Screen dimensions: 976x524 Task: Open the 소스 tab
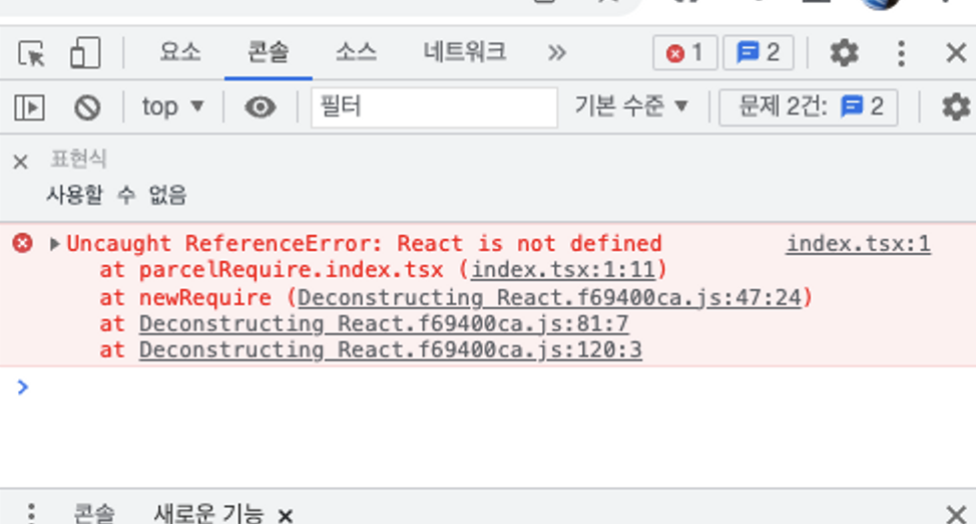click(356, 52)
